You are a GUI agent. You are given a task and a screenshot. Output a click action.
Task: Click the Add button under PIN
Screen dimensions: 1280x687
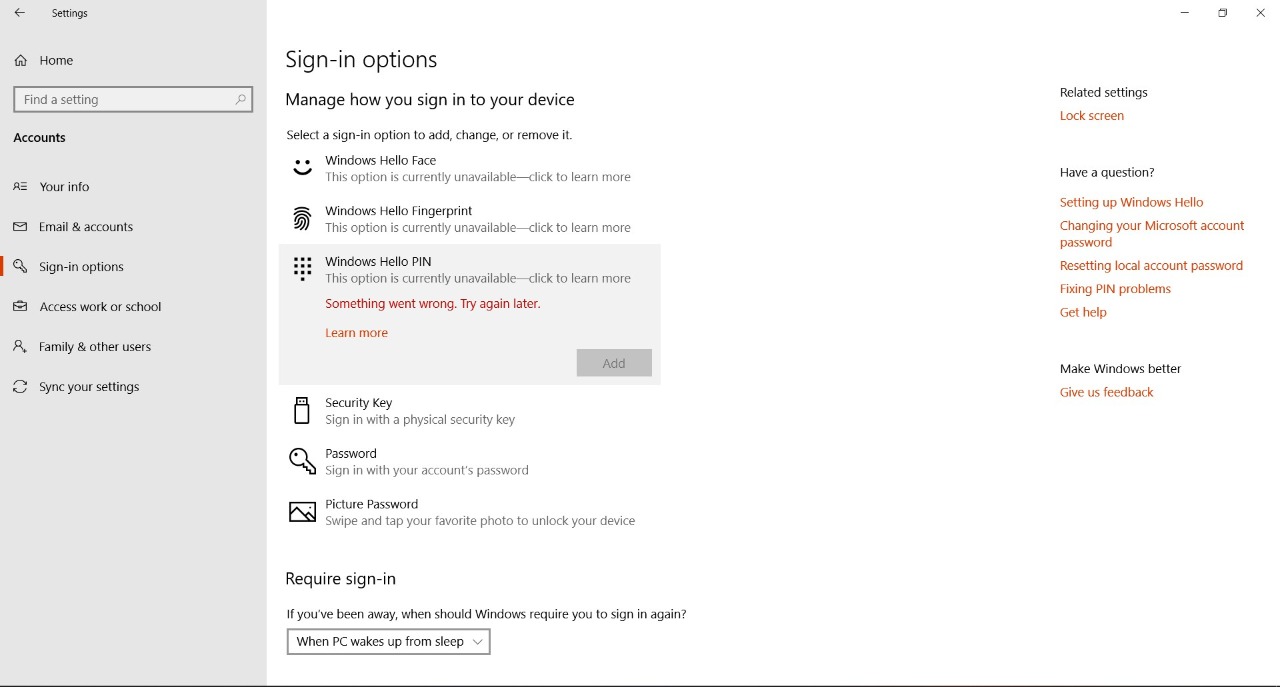click(614, 363)
